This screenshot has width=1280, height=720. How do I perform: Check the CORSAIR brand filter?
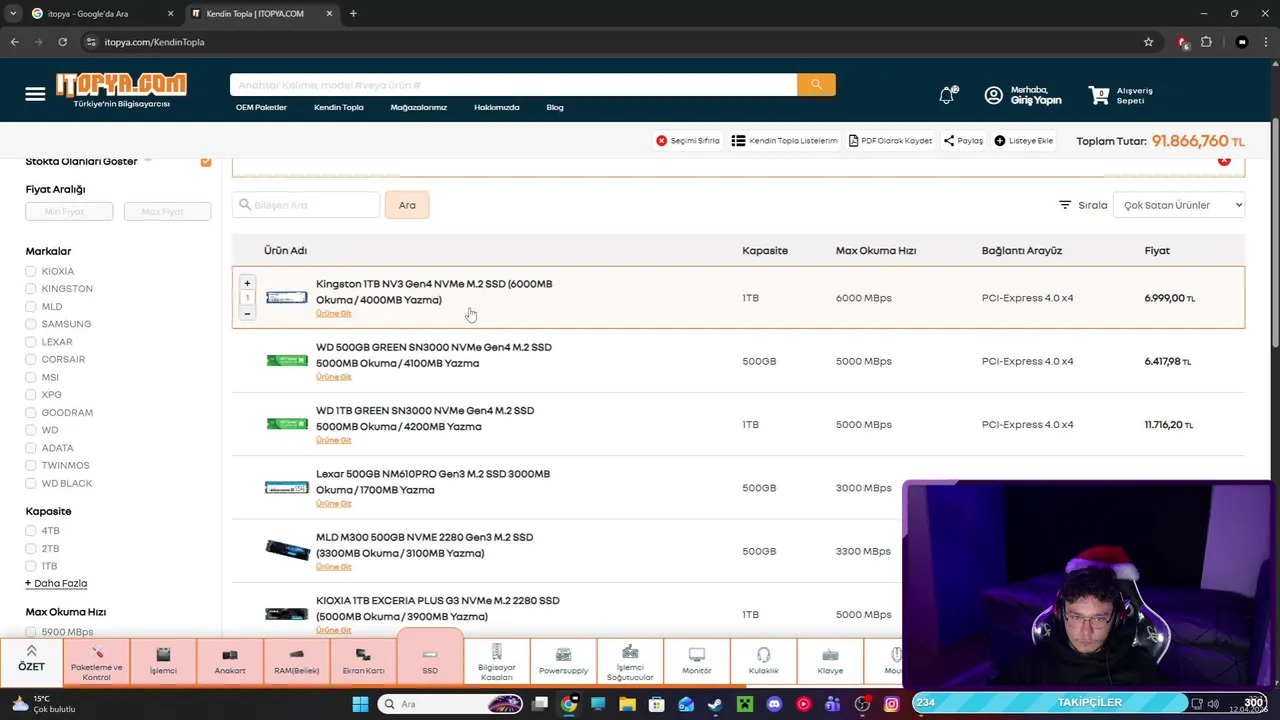[x=31, y=359]
